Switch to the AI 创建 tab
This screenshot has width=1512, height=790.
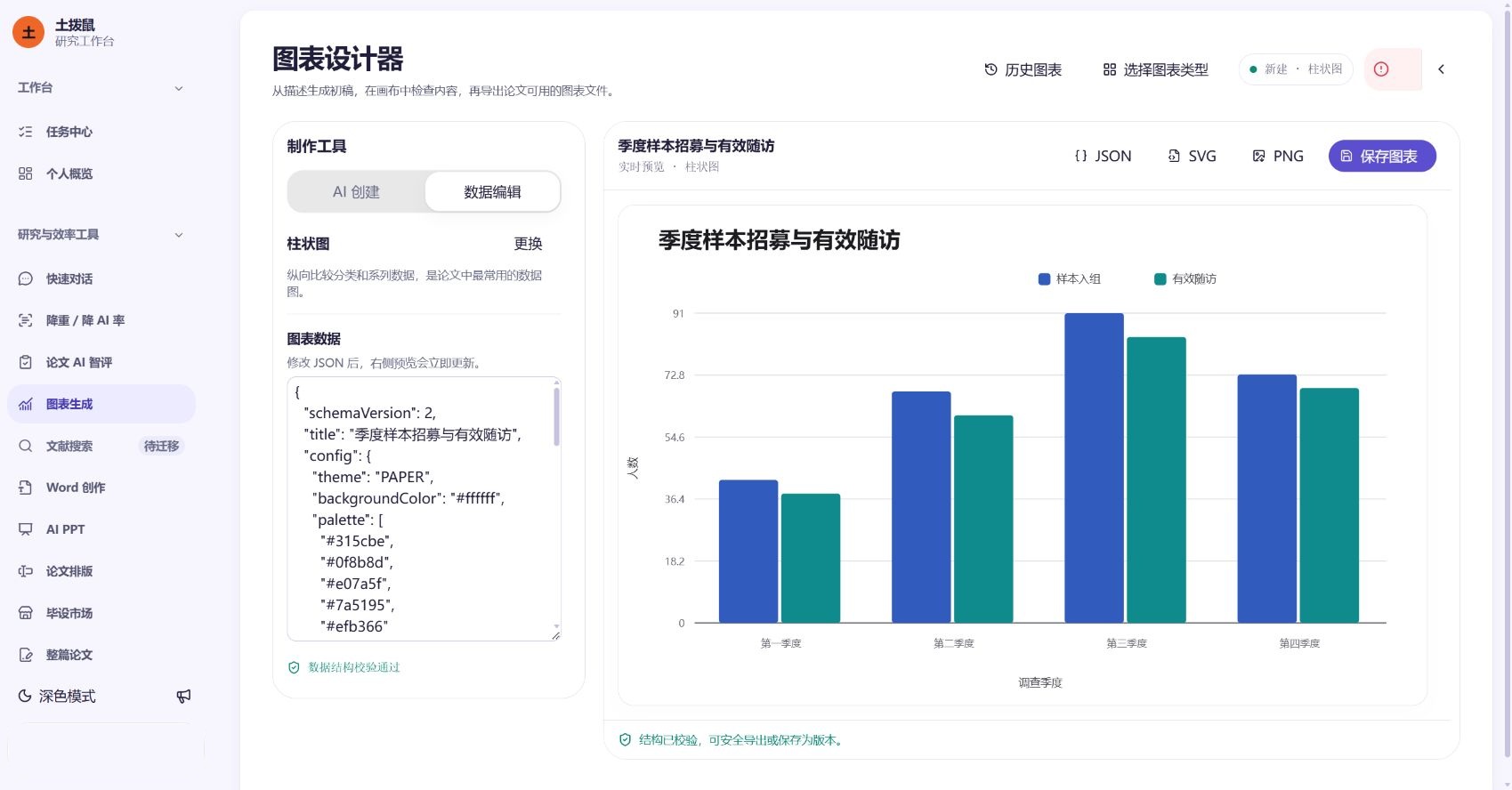(356, 191)
